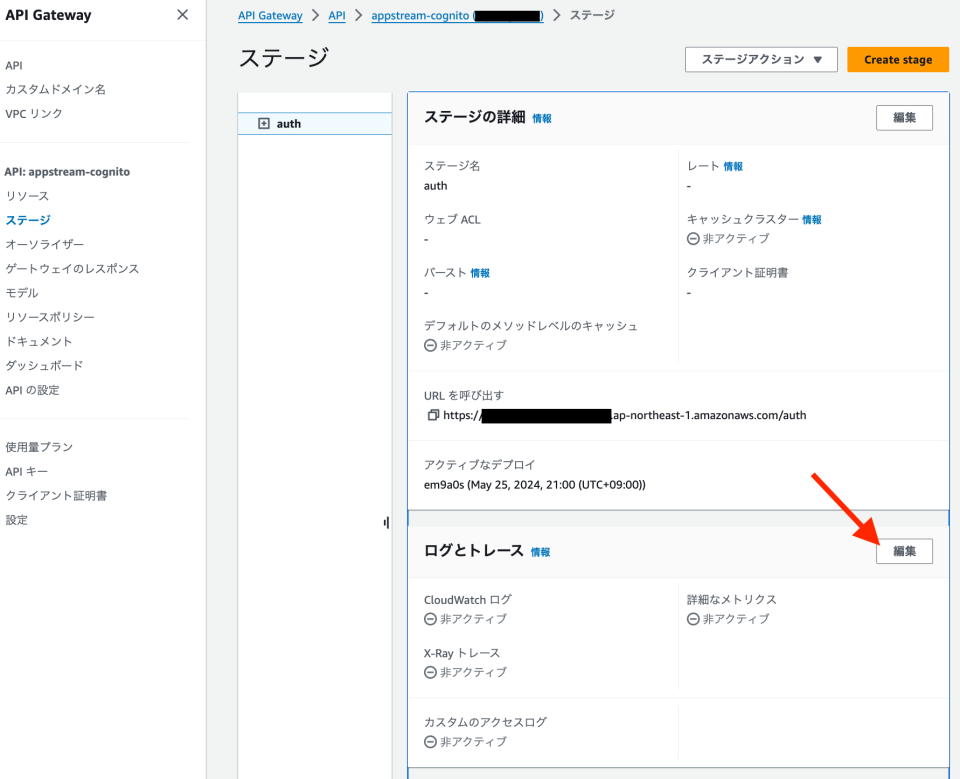Click the panel resize handle
Image resolution: width=960 pixels, height=779 pixels.
point(386,522)
